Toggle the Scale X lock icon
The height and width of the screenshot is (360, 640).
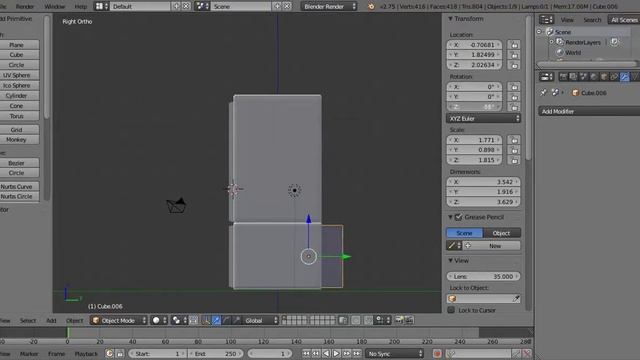(x=514, y=140)
